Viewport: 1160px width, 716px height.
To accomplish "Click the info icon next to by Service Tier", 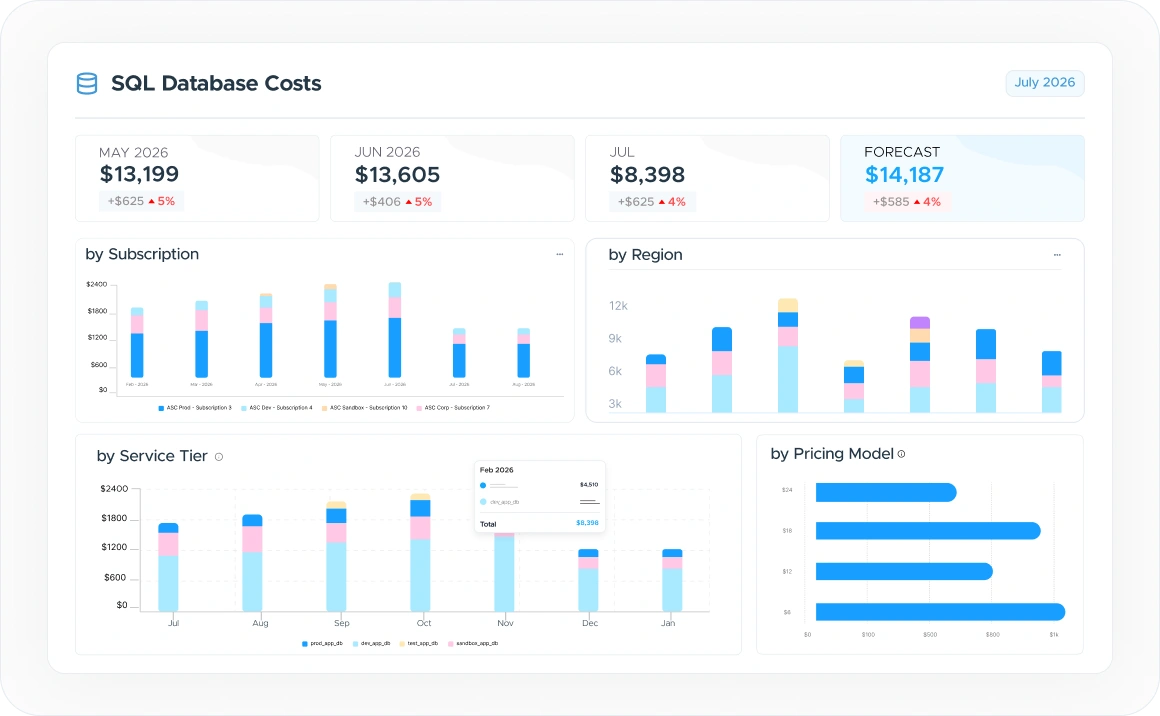I will coord(219,457).
